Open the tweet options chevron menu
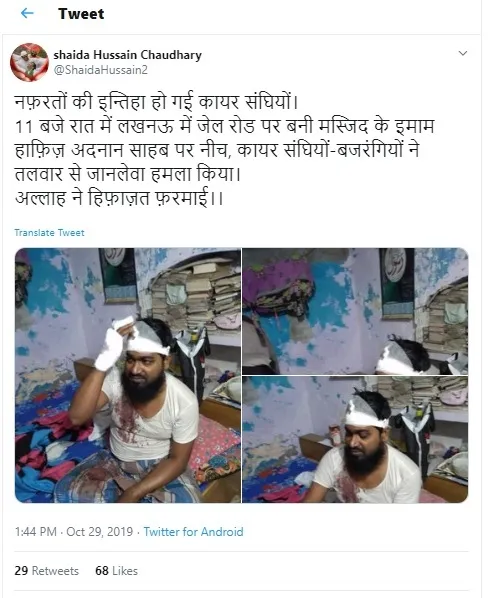This screenshot has width=491, height=598. (463, 53)
